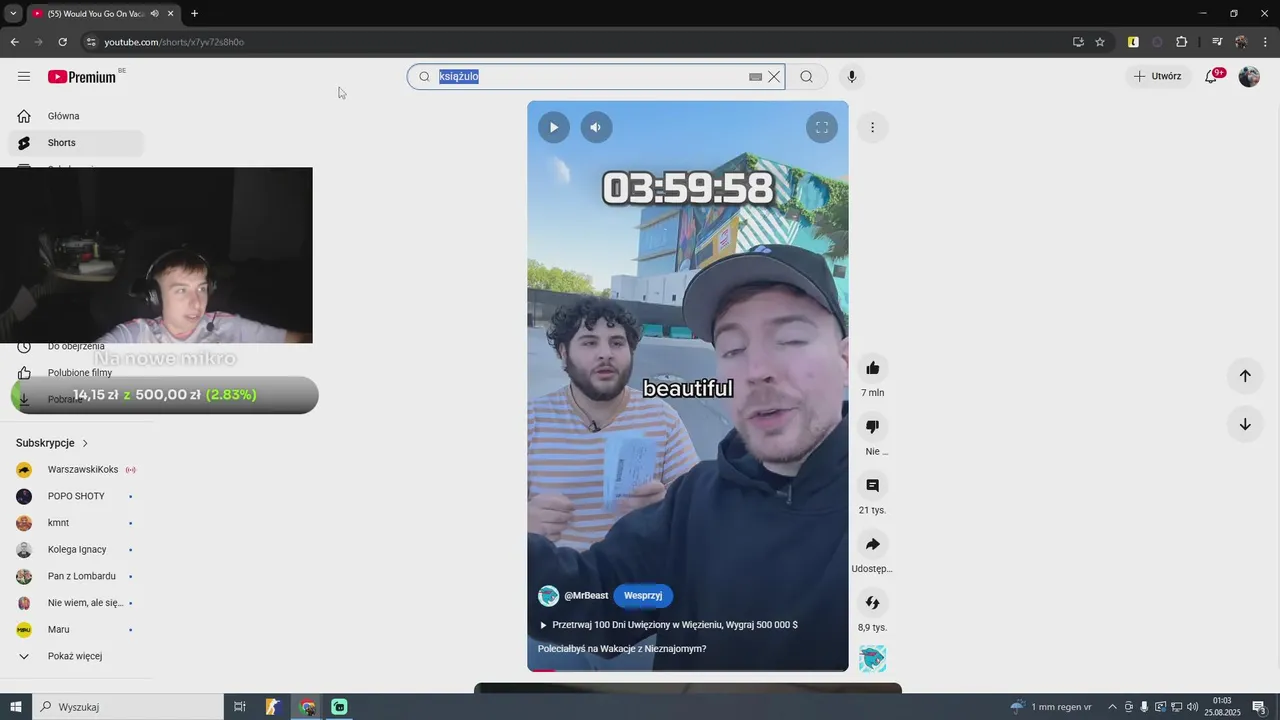Screen dimensions: 1280x720
Task: Click the Wyszukaj taskbar search box
Action: (x=128, y=707)
